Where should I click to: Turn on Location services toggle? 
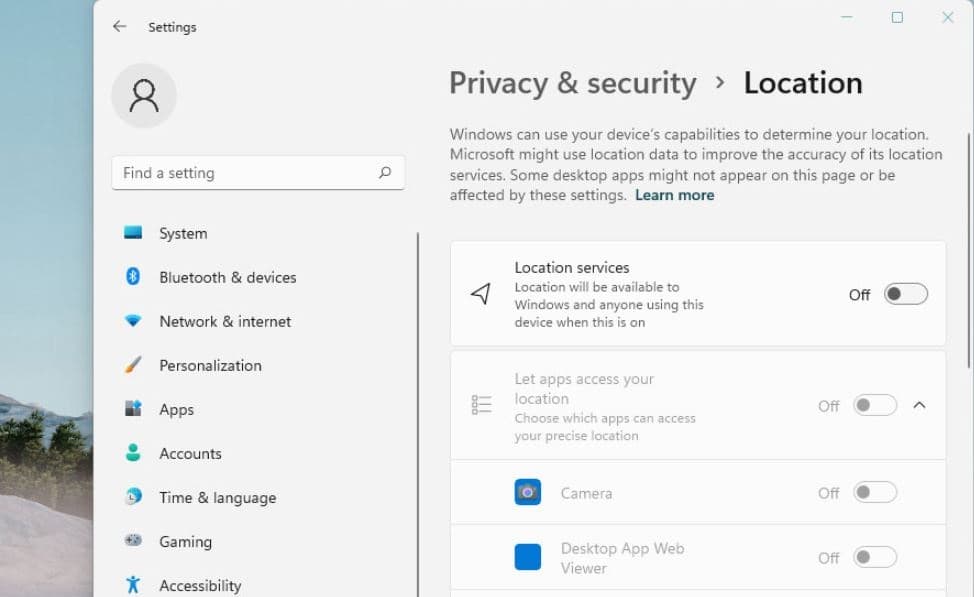pyautogui.click(x=905, y=294)
